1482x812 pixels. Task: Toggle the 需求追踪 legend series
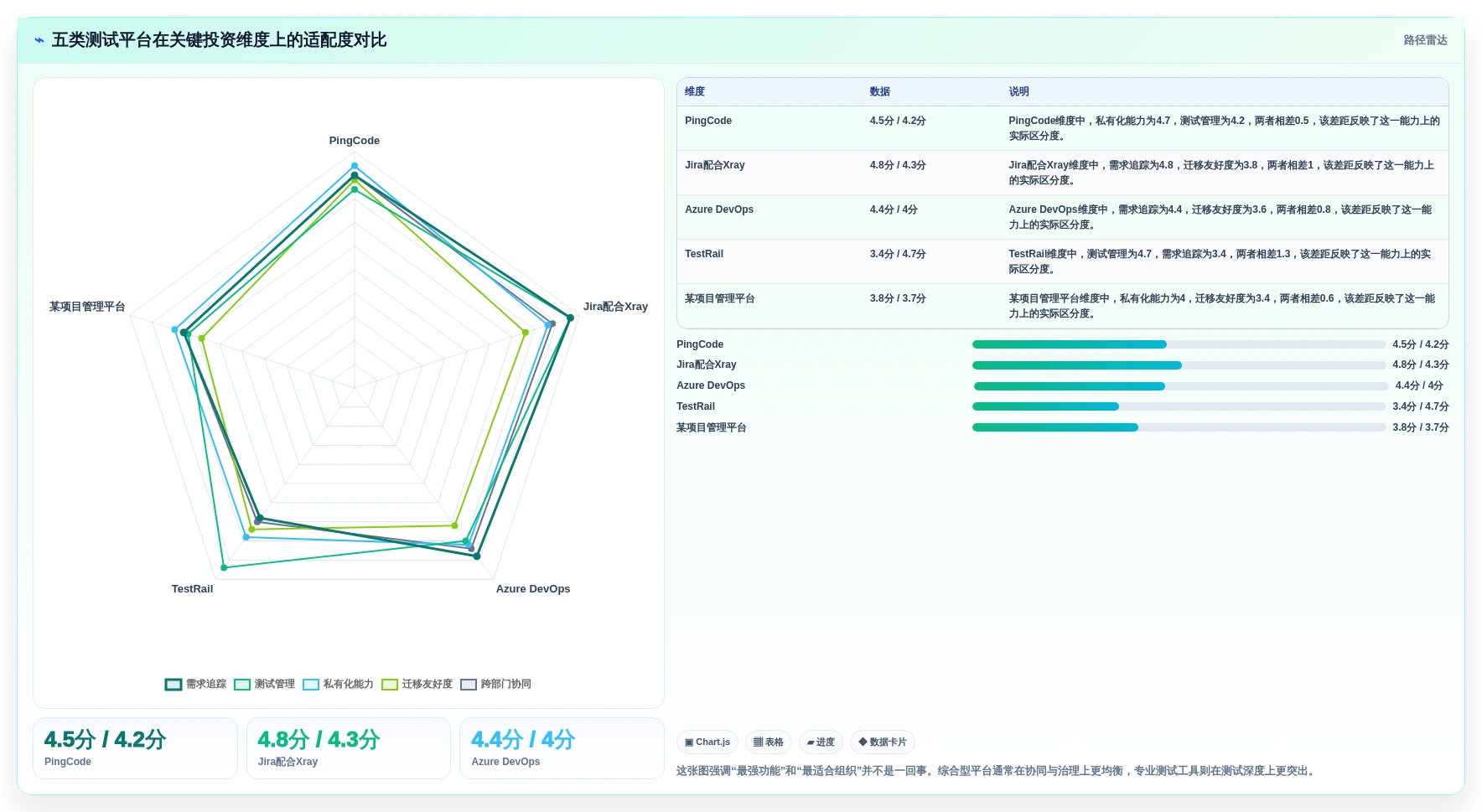[x=196, y=684]
